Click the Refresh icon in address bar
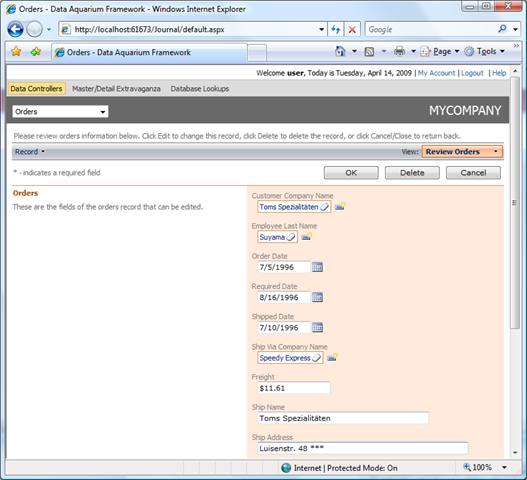 click(335, 30)
